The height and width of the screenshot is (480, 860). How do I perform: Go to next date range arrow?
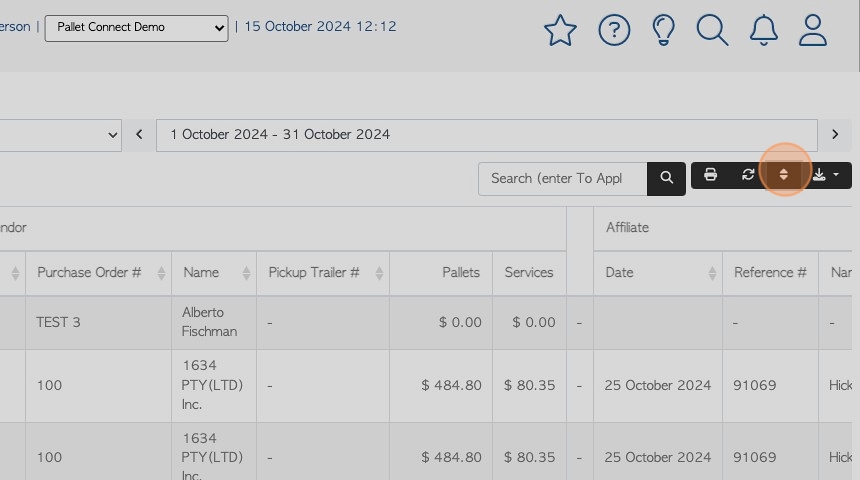point(835,135)
